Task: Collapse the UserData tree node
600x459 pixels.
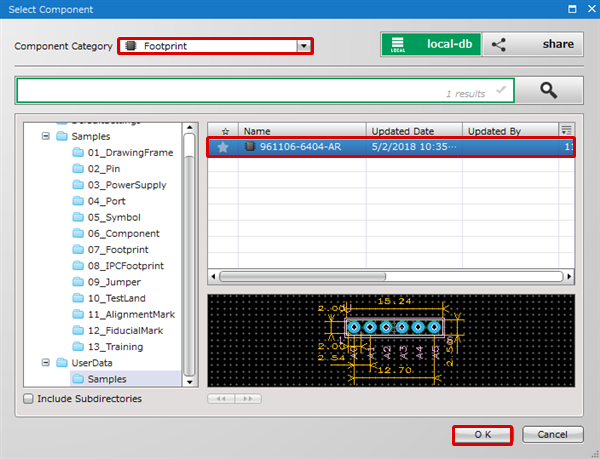Action: (46, 363)
